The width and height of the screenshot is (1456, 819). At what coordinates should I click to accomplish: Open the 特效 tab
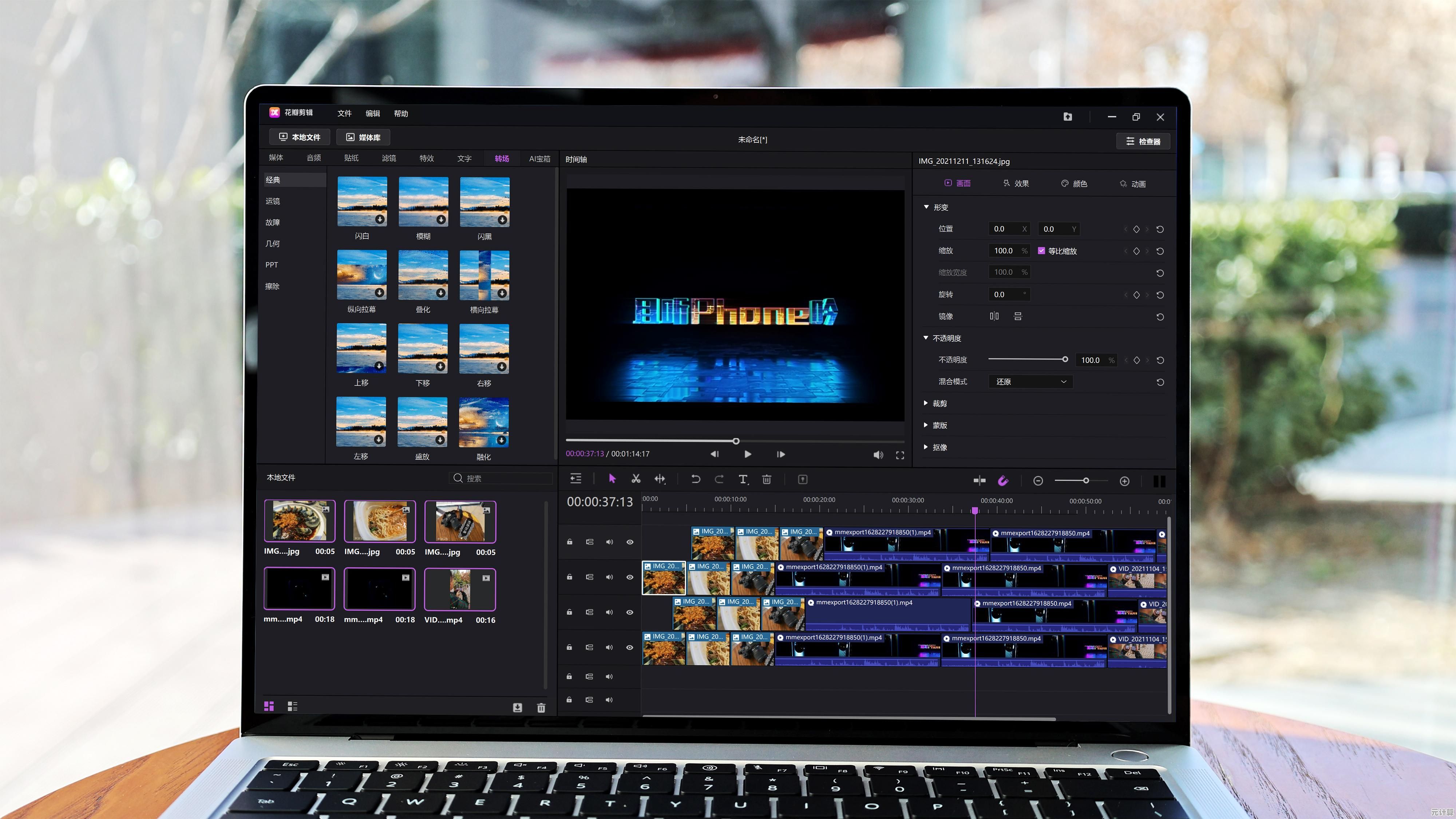click(426, 158)
